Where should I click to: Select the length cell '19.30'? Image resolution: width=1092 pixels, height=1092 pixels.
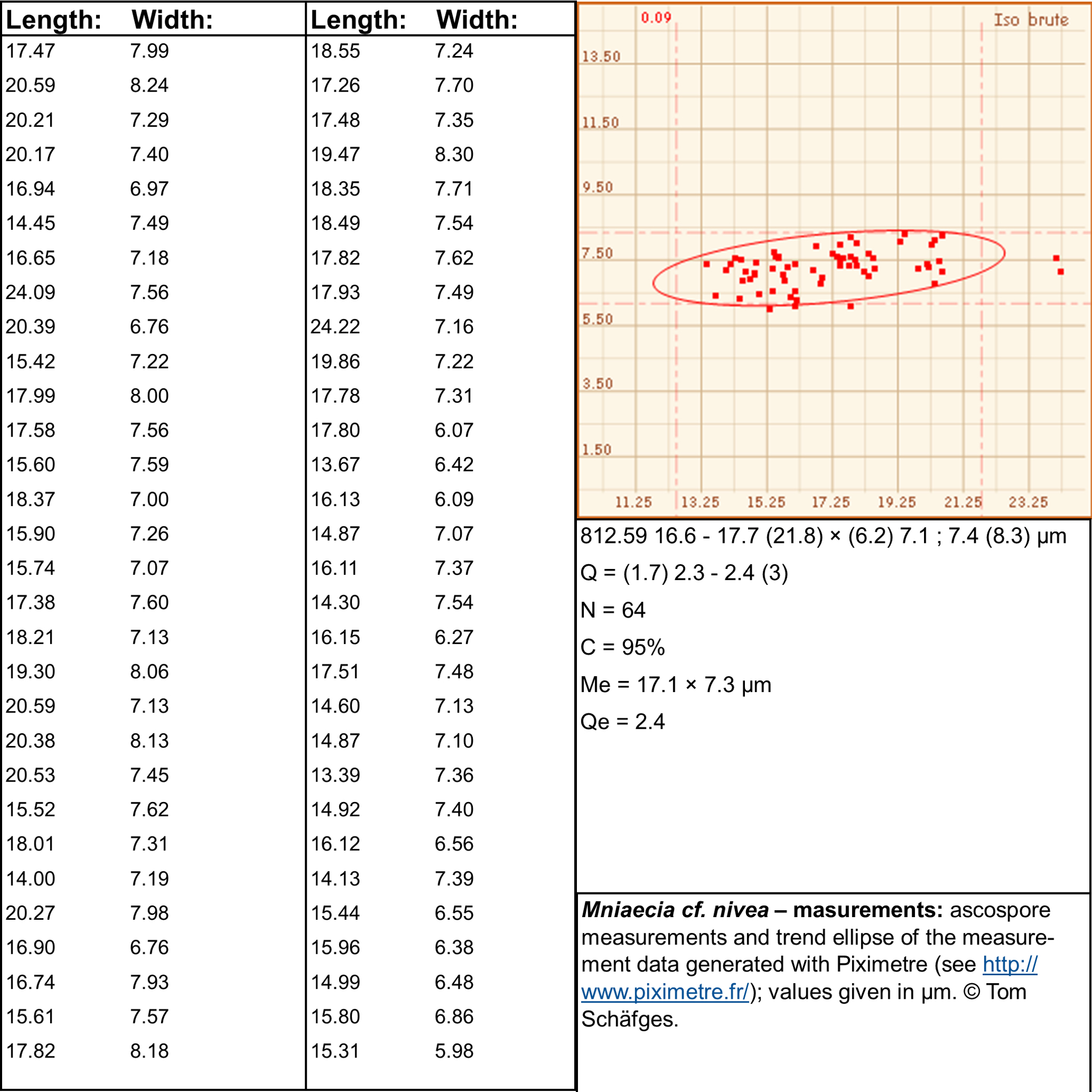[30, 672]
